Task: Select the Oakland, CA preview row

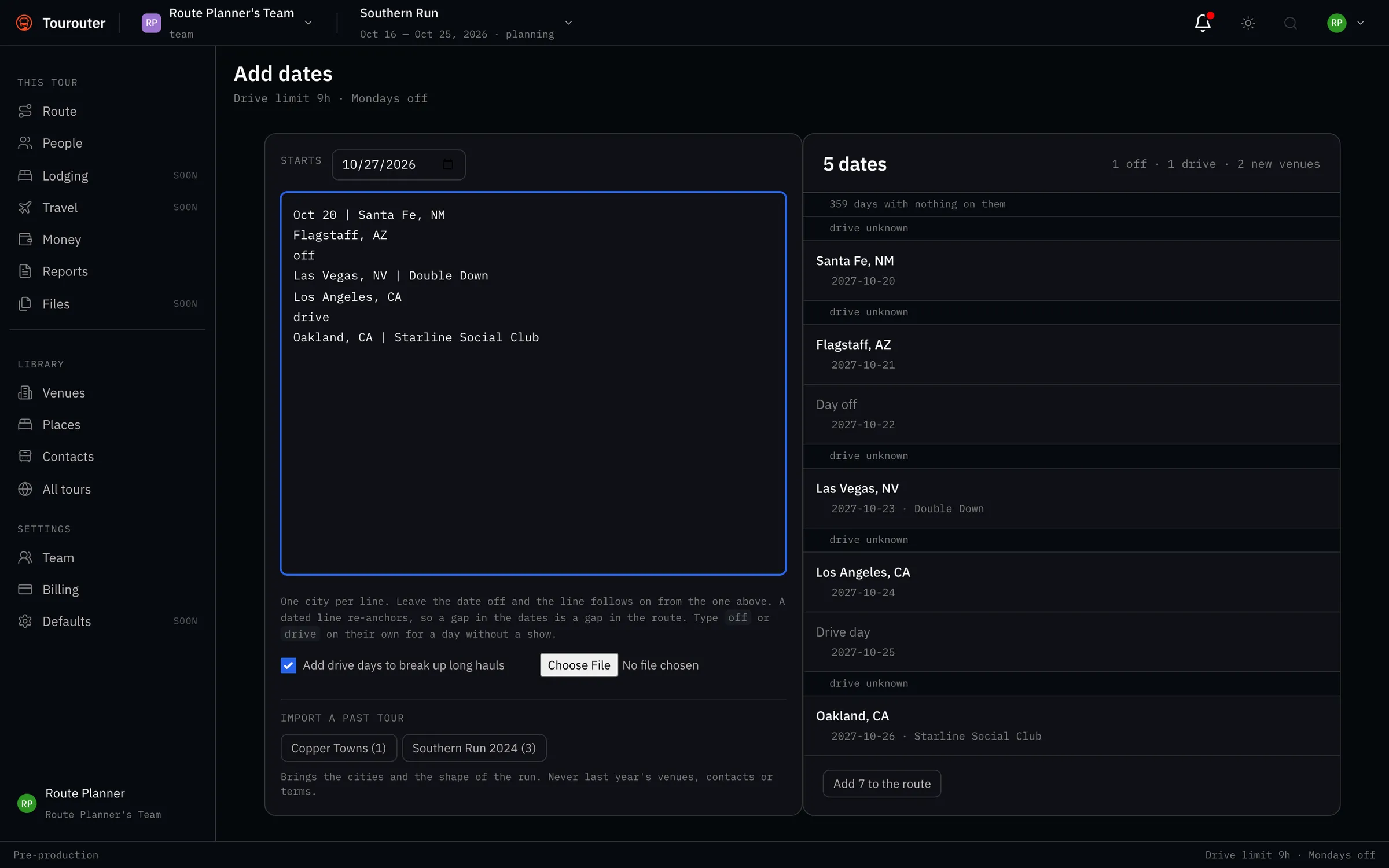Action: pyautogui.click(x=1071, y=726)
